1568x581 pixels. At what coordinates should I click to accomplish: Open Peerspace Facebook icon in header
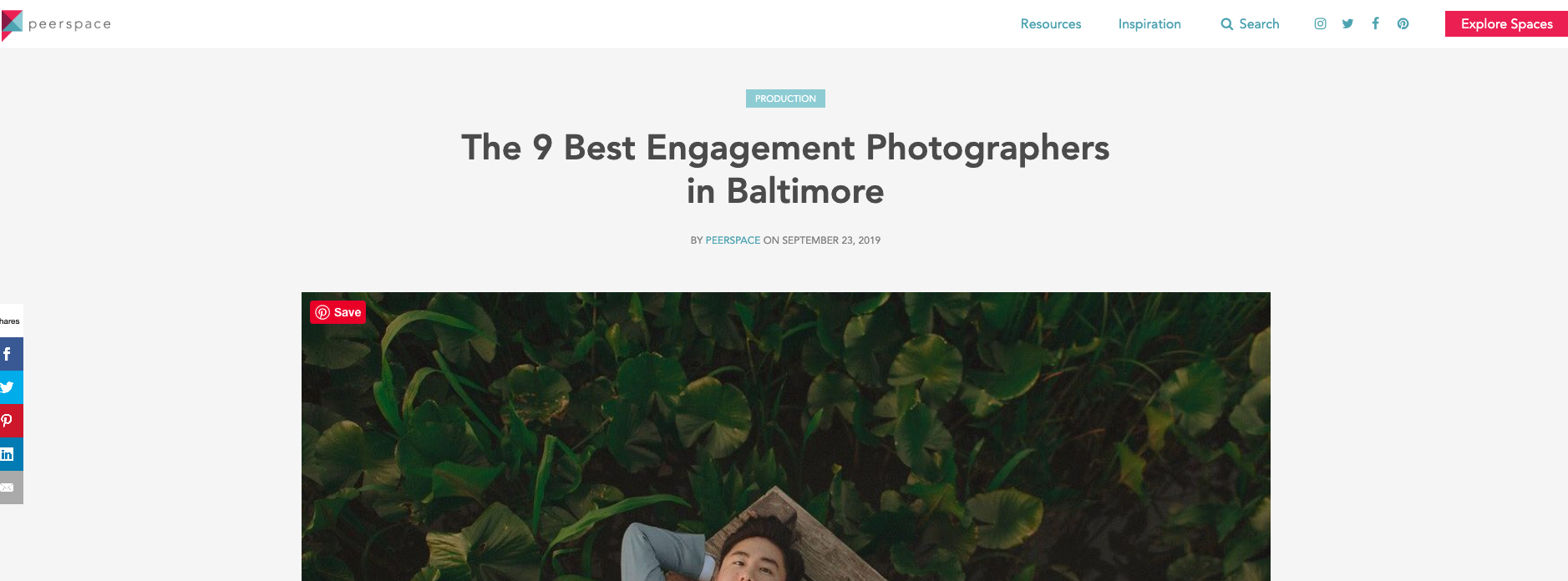coord(1375,23)
